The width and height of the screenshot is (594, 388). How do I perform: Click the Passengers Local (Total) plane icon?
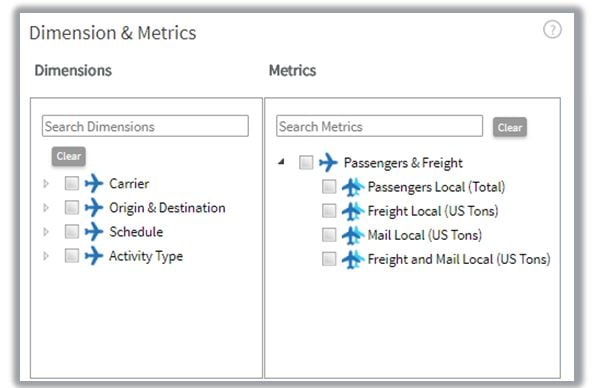353,187
